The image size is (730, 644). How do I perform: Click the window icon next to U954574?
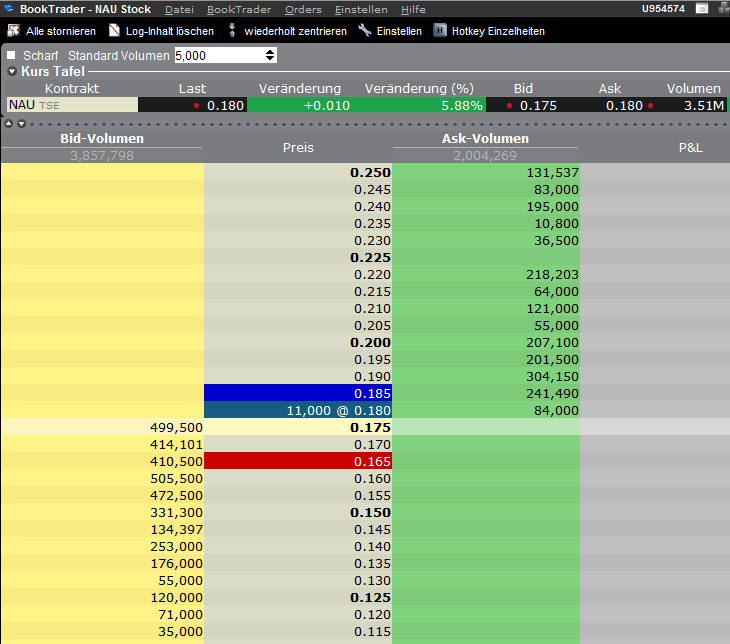pyautogui.click(x=702, y=8)
